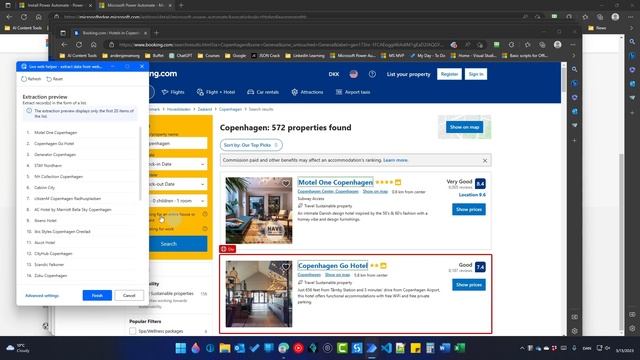This screenshot has height=360, width=640.
Task: Open the Flight + Hotel section
Action: point(216,92)
